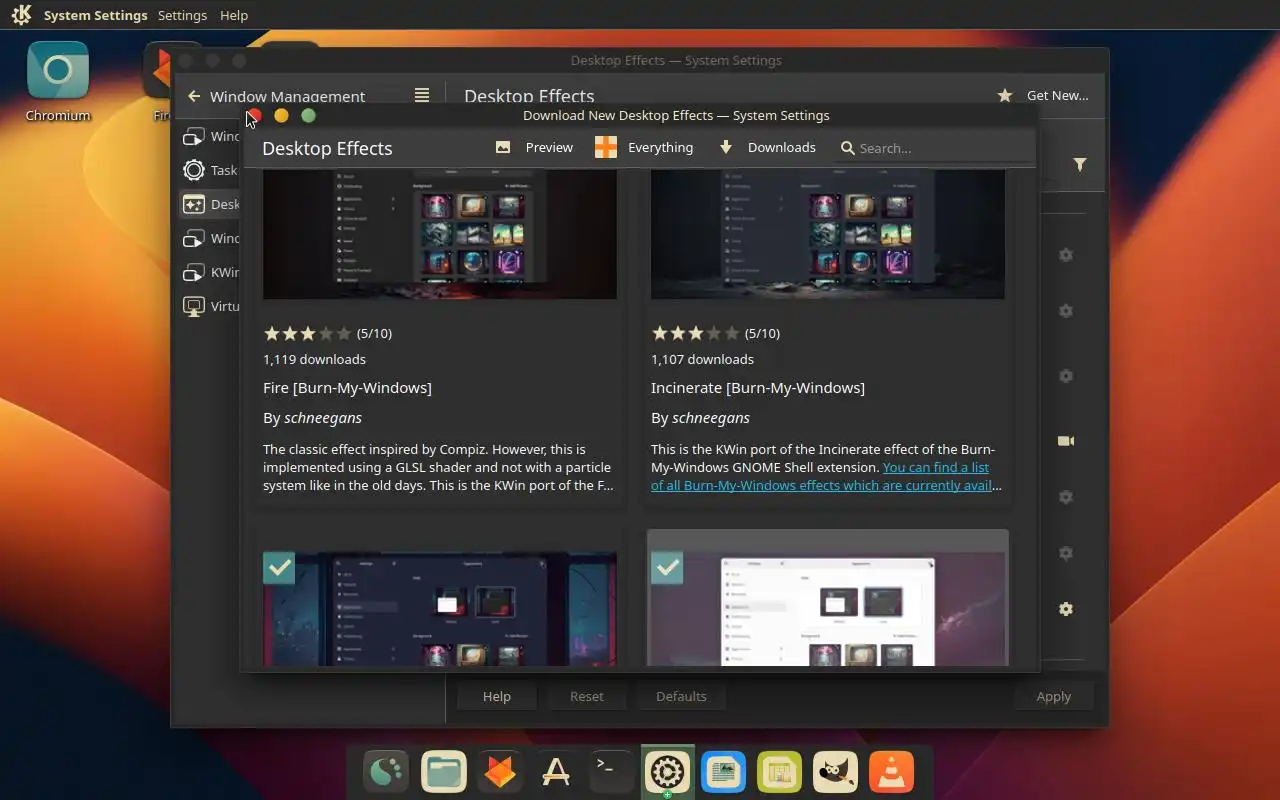Click the title 'Incinerate [Burn-My-Windows]'
Viewport: 1280px width, 800px height.
click(758, 388)
